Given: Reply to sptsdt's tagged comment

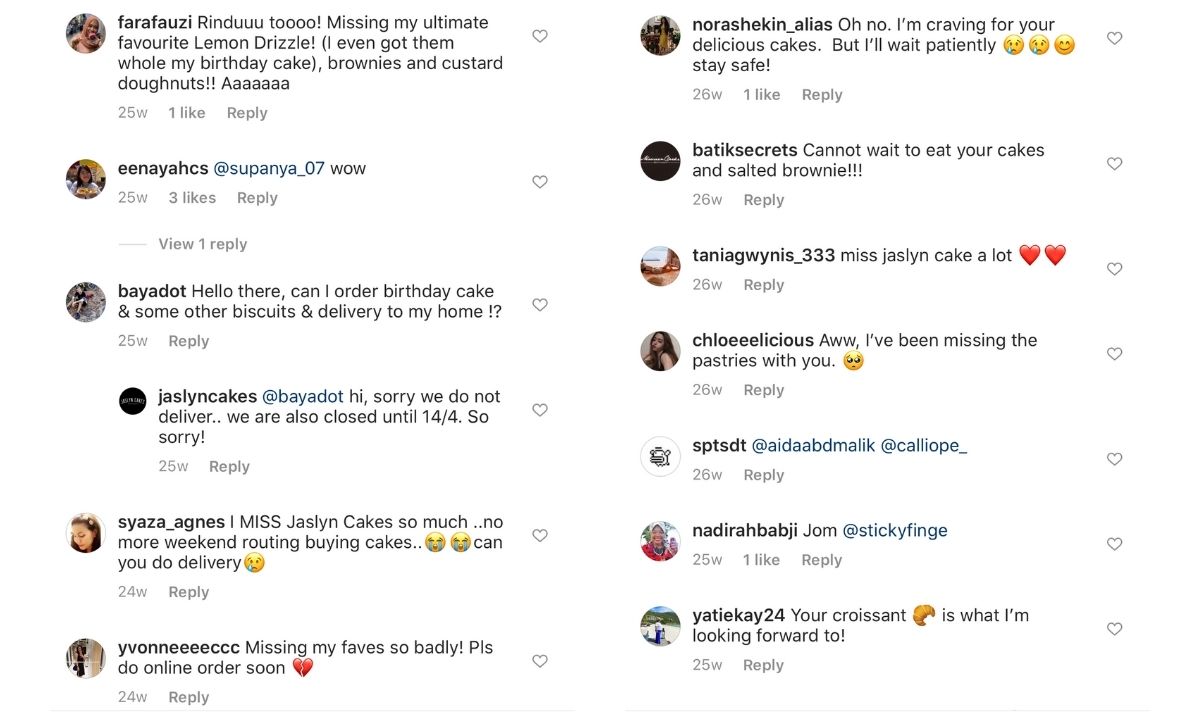Looking at the screenshot, I should pos(763,475).
